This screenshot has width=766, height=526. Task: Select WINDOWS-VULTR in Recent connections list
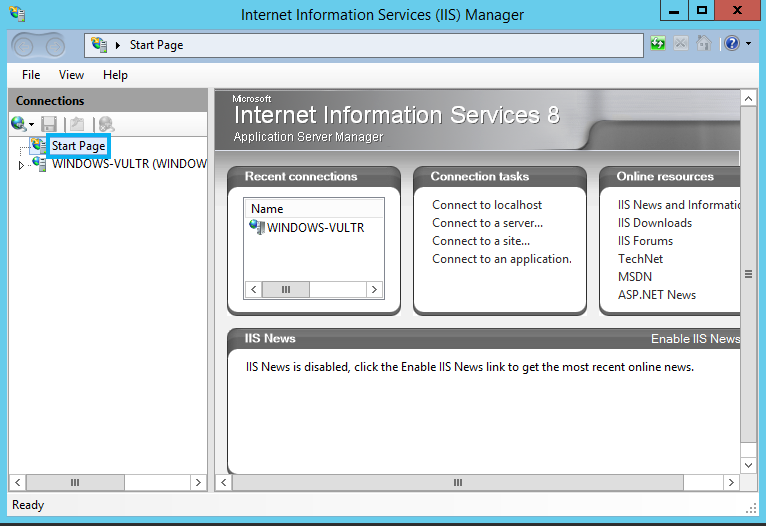(307, 227)
